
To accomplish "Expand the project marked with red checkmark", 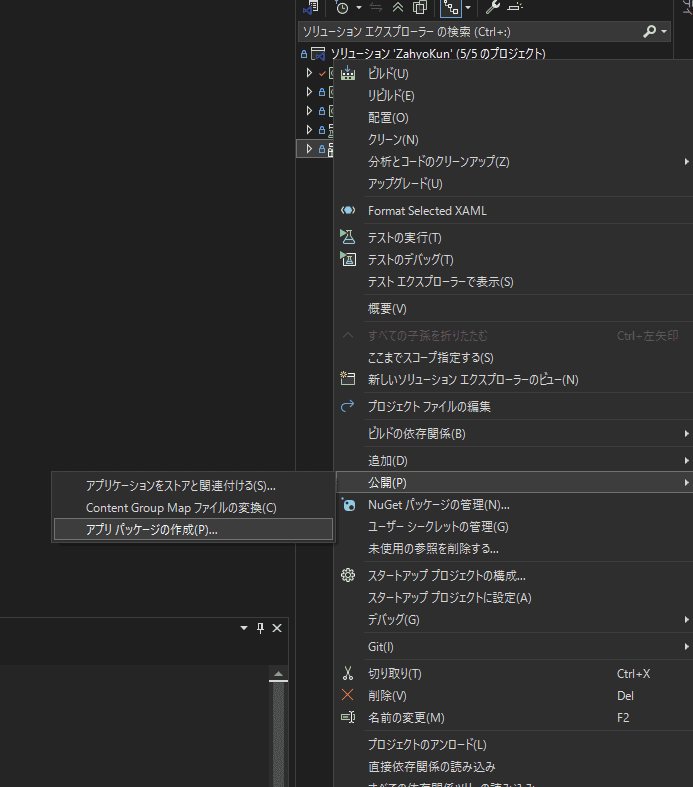I will (x=309, y=73).
